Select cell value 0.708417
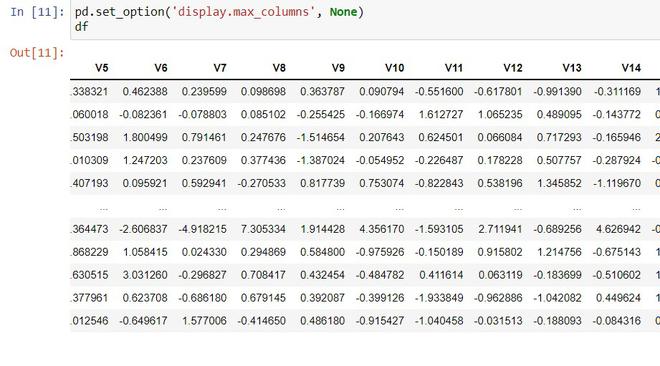This screenshot has width=660, height=366. coord(263,275)
